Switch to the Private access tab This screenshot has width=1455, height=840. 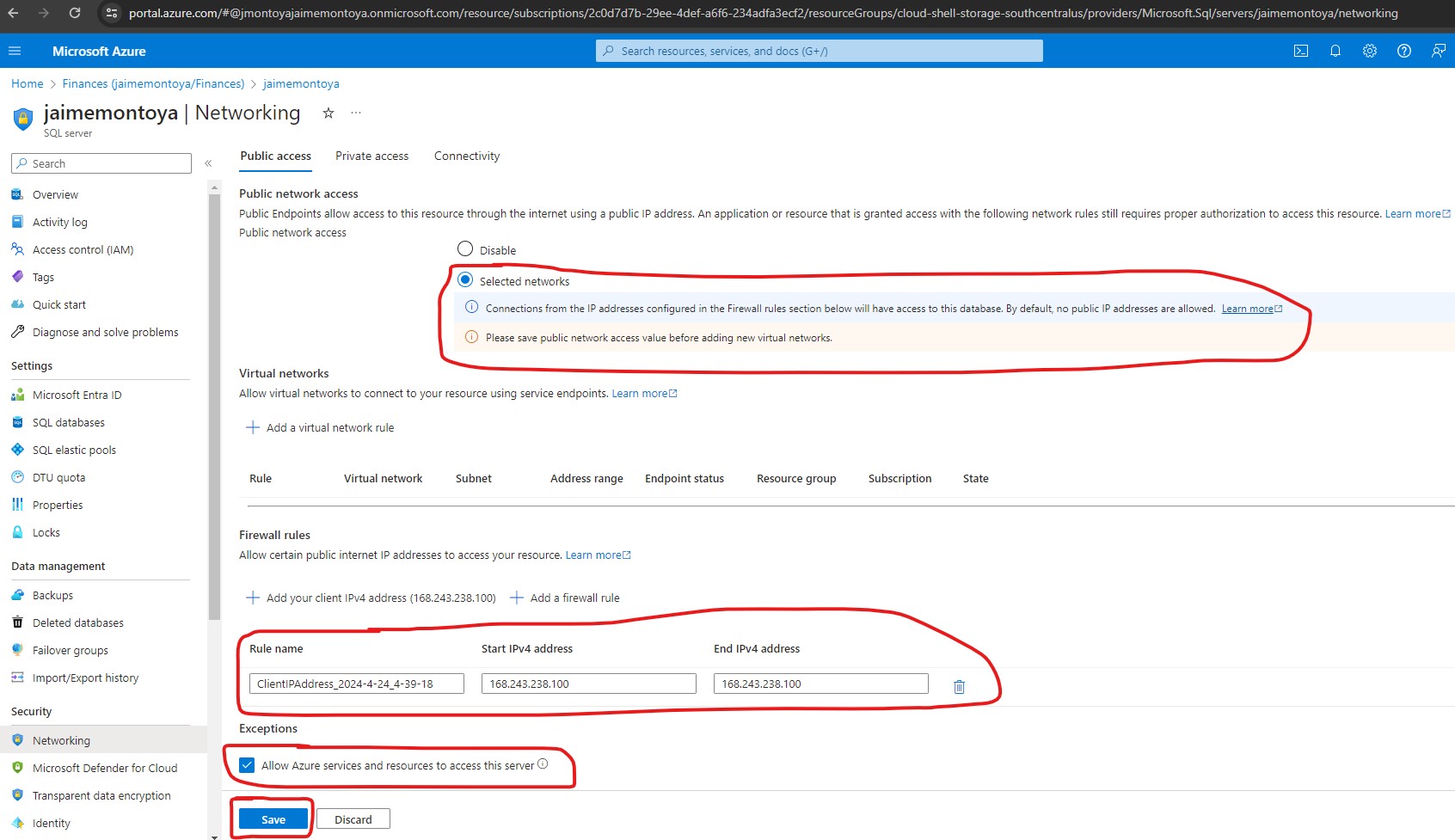371,156
